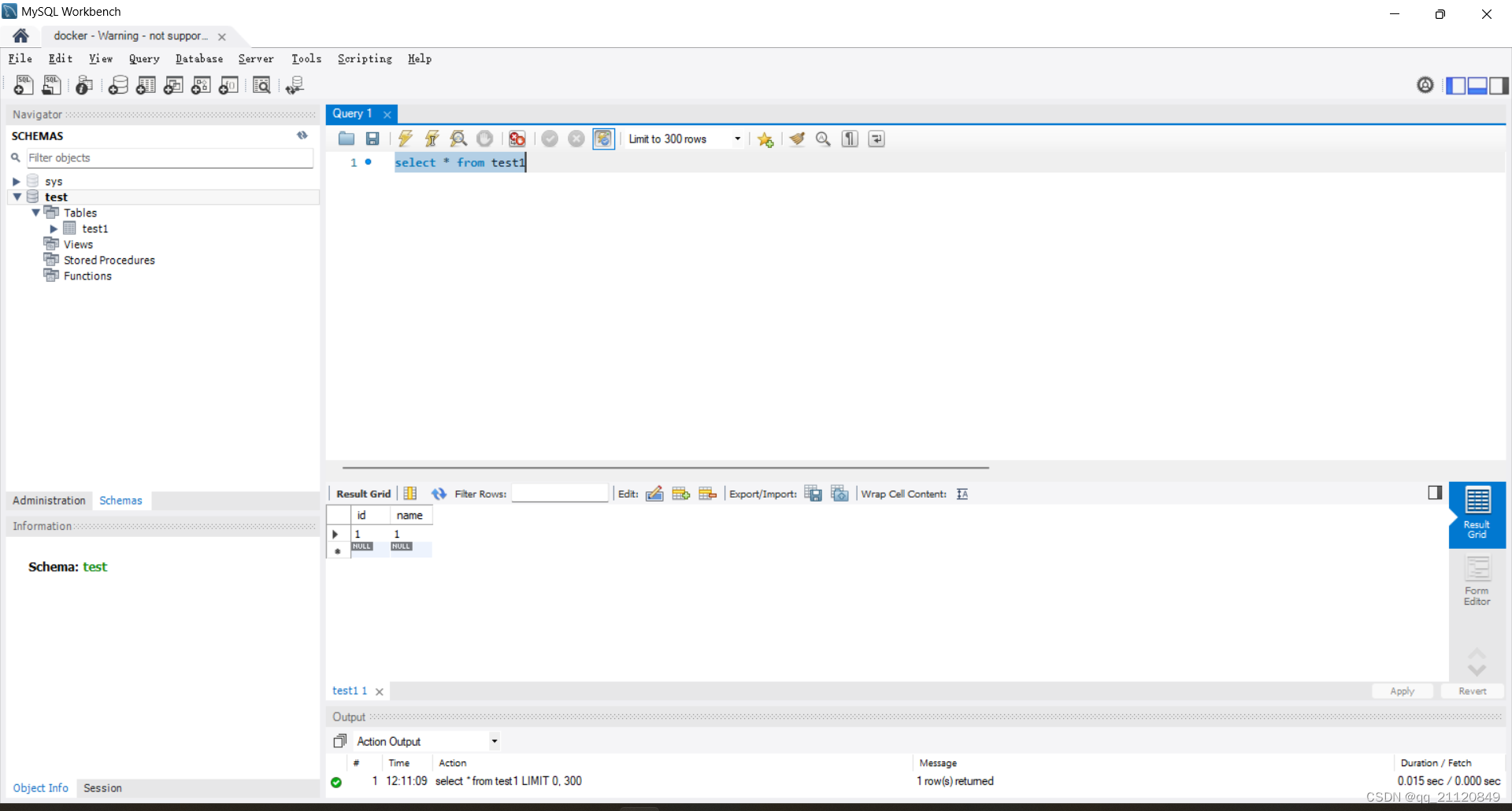Expand the test1 table node
The width and height of the screenshot is (1512, 811).
pos(54,228)
